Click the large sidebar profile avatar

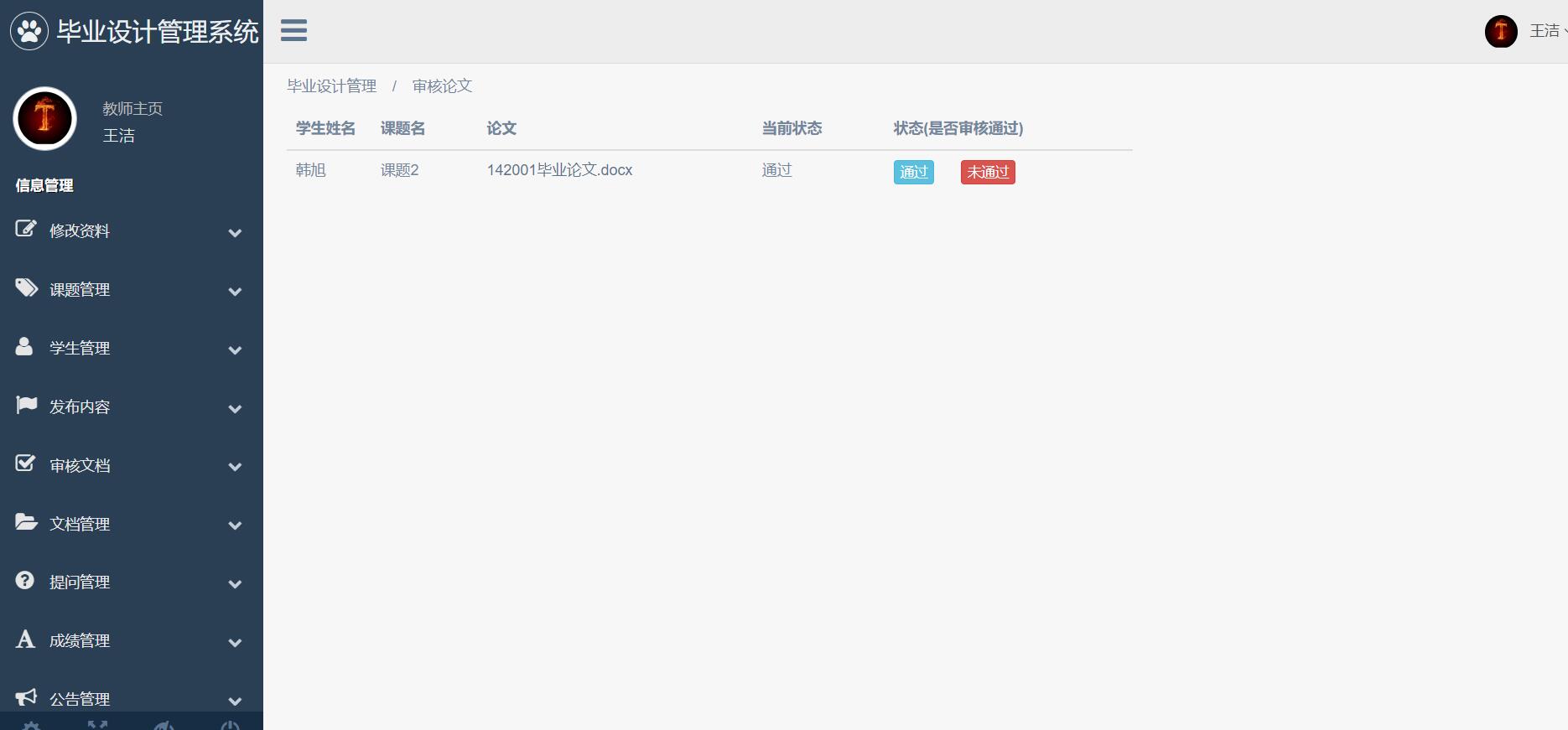coord(45,118)
